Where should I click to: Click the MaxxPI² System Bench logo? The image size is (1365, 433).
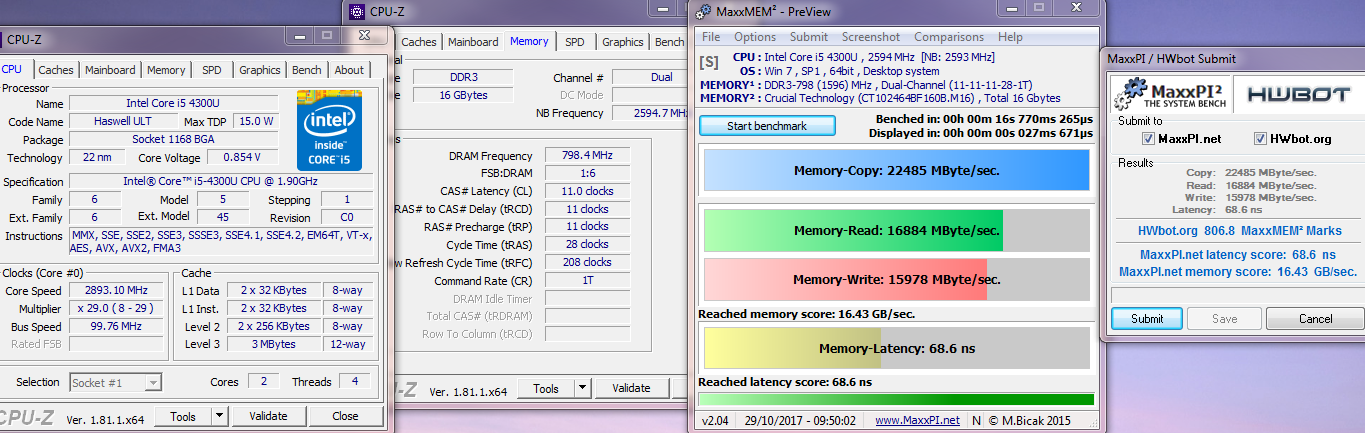coord(1170,95)
